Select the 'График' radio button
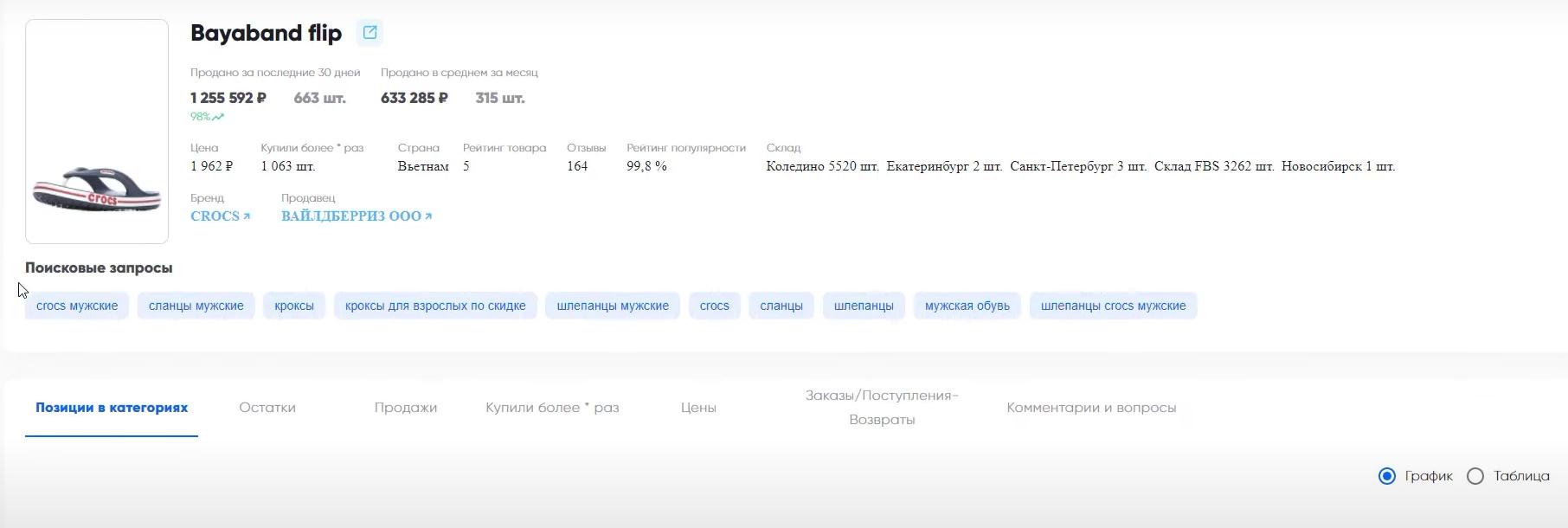 coord(1387,476)
